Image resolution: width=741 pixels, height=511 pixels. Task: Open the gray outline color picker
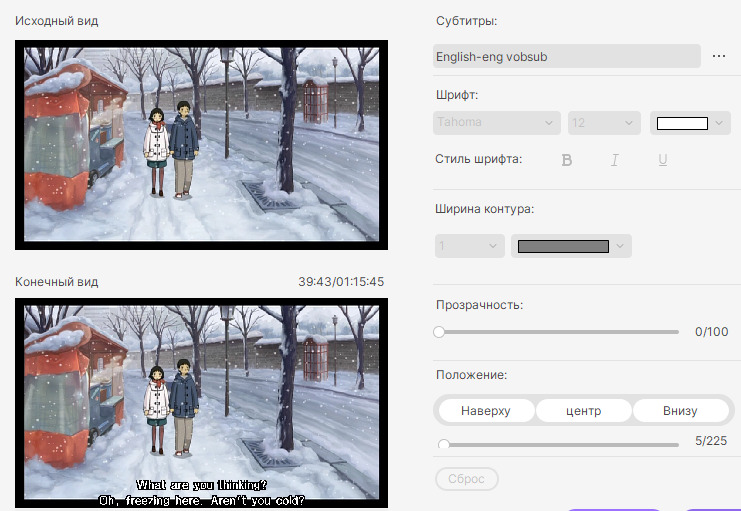click(x=571, y=246)
